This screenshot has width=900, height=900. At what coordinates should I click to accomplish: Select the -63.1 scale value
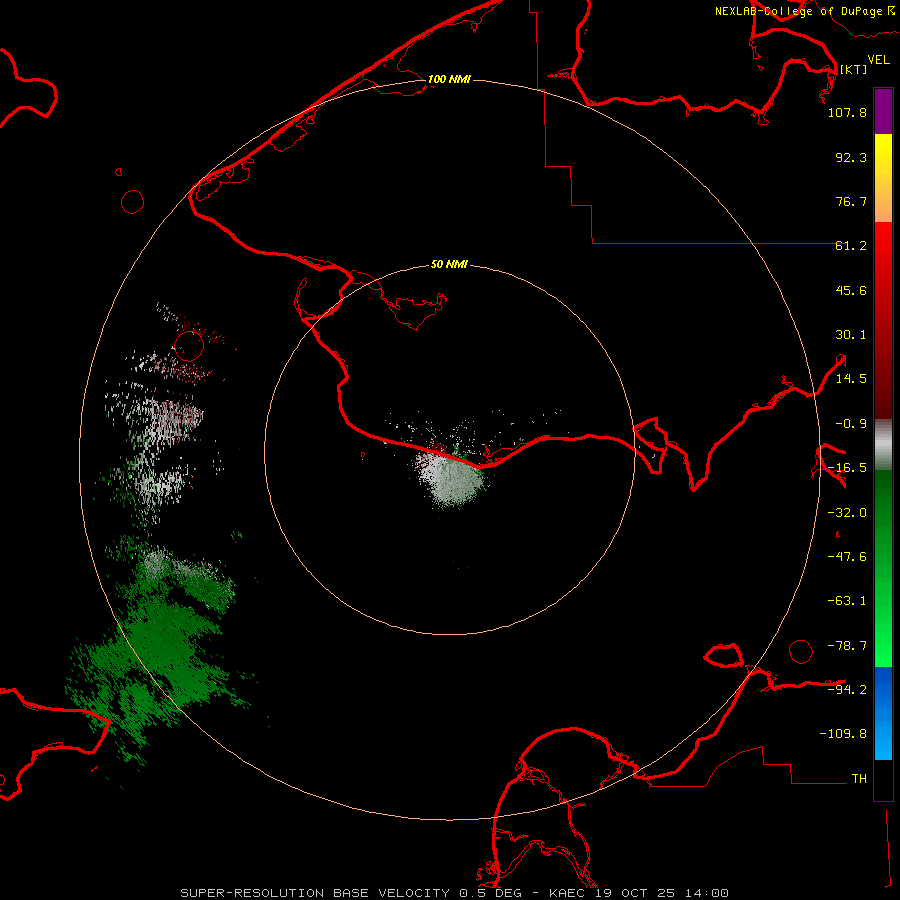tap(847, 601)
